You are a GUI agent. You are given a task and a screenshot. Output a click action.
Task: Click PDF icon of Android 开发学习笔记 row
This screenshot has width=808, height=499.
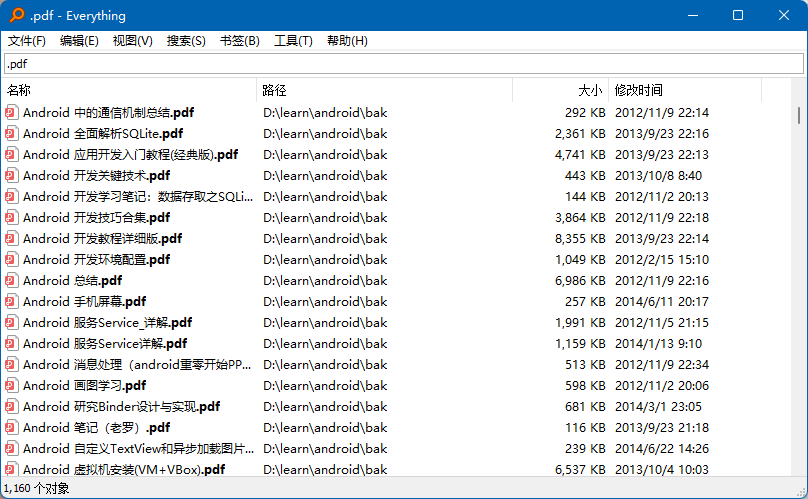(x=11, y=196)
